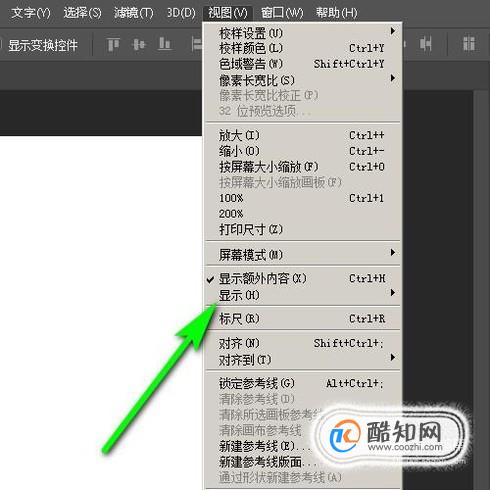
Task: Choose 放大 zoom in entry
Action: (x=303, y=135)
